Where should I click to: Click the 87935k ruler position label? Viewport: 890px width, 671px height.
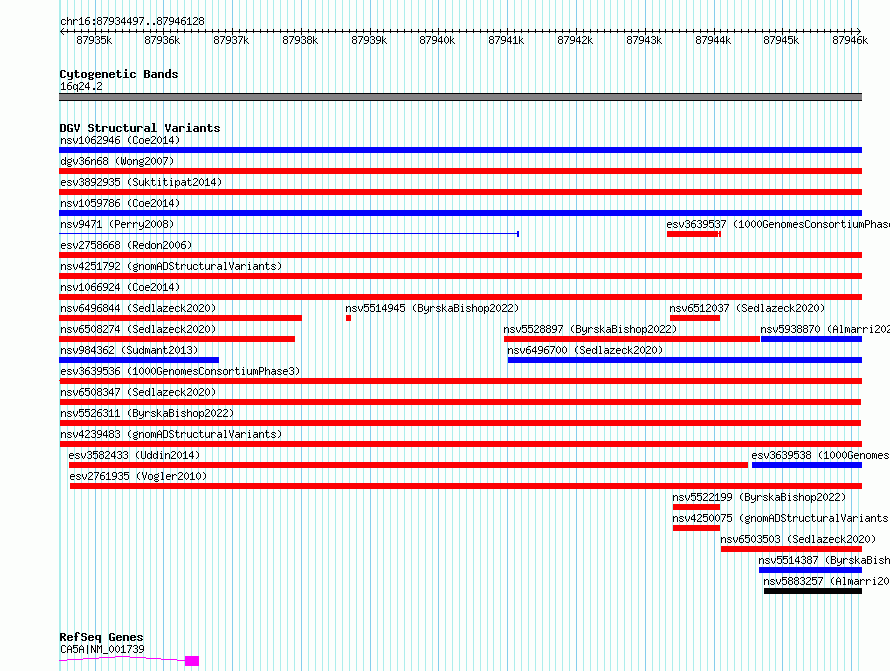click(94, 40)
